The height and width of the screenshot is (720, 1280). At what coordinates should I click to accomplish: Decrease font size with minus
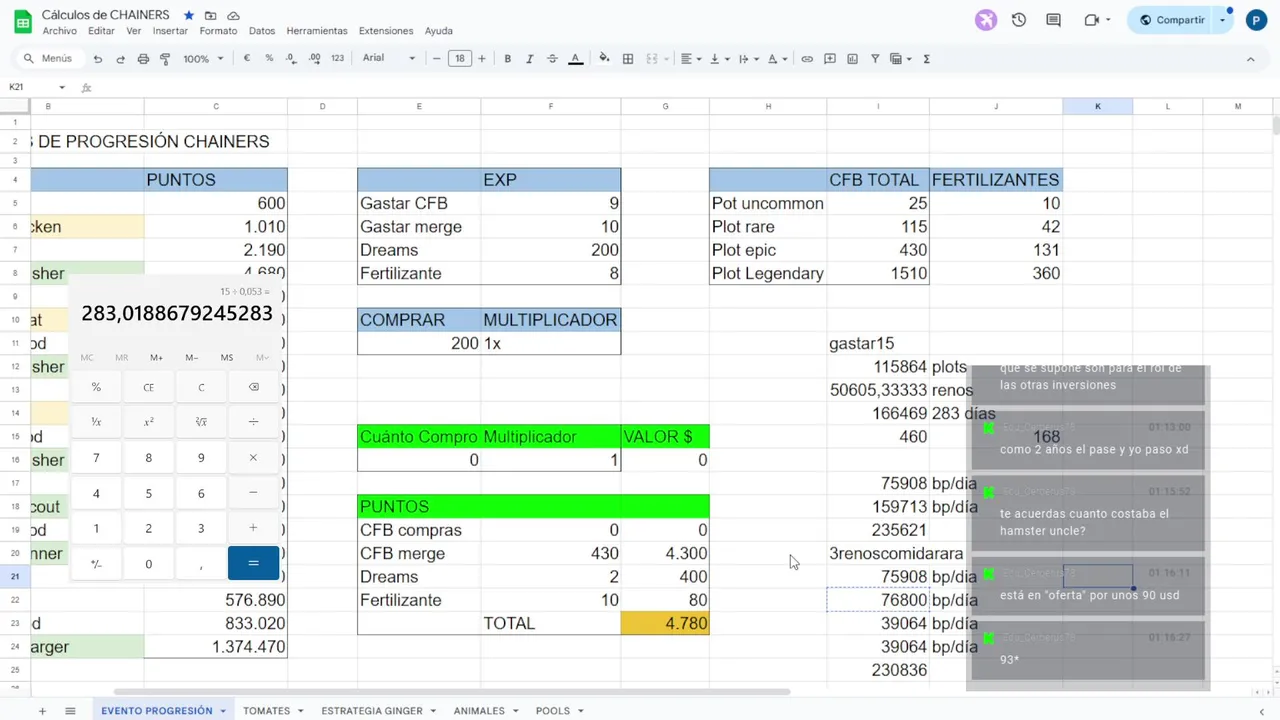(437, 59)
